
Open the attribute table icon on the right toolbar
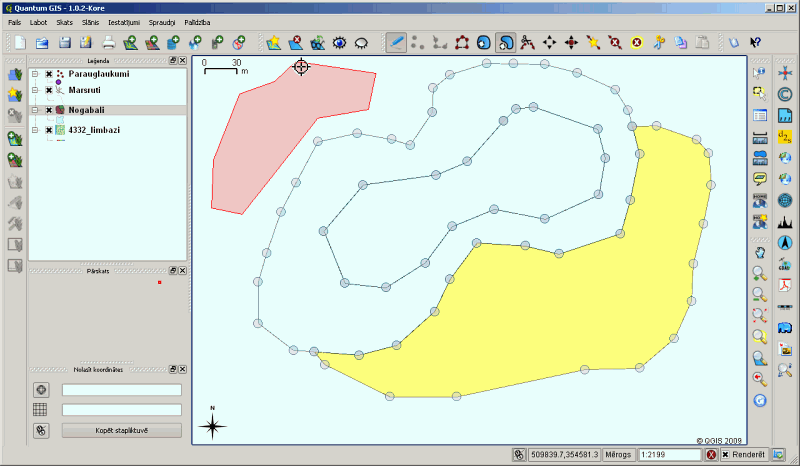pos(760,115)
